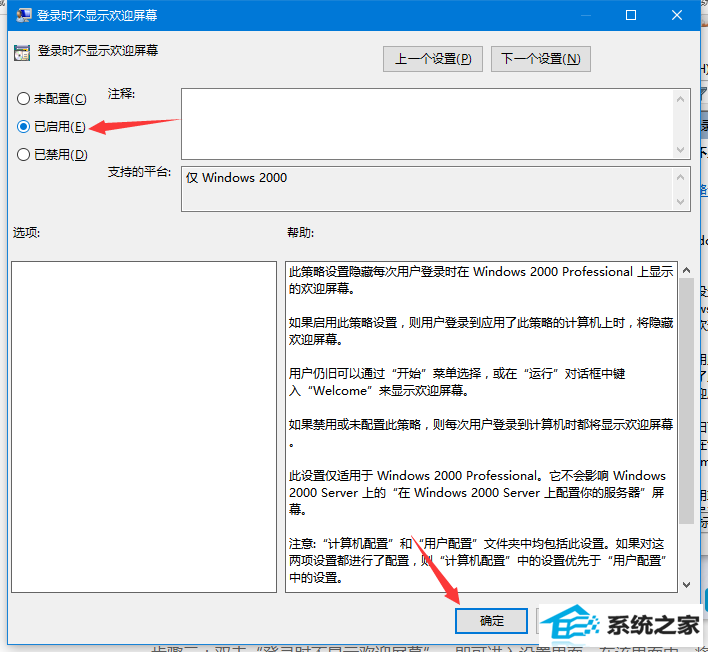Image resolution: width=708 pixels, height=652 pixels.
Task: Click the help panel scrollbar thumb
Action: (x=686, y=401)
